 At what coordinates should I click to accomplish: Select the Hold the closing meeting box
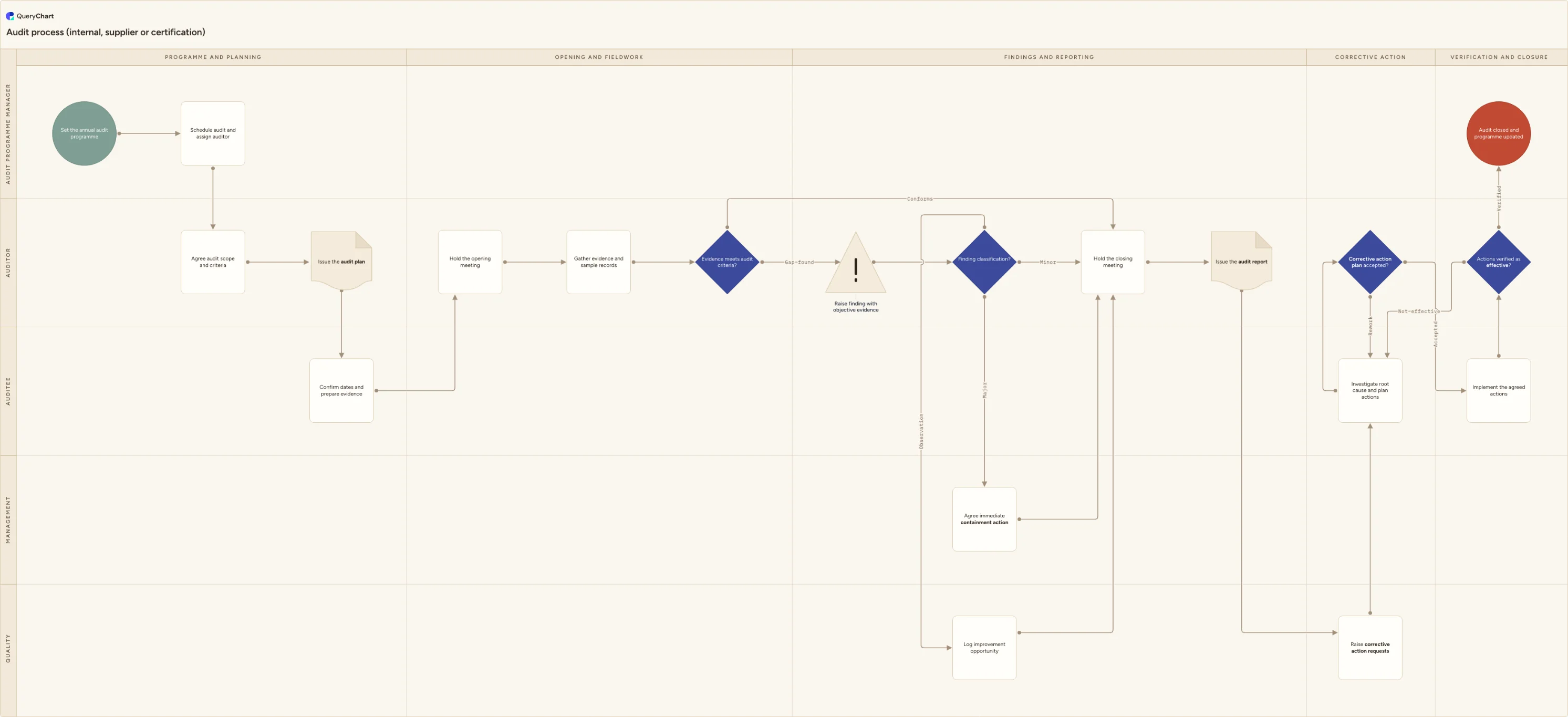(1113, 262)
